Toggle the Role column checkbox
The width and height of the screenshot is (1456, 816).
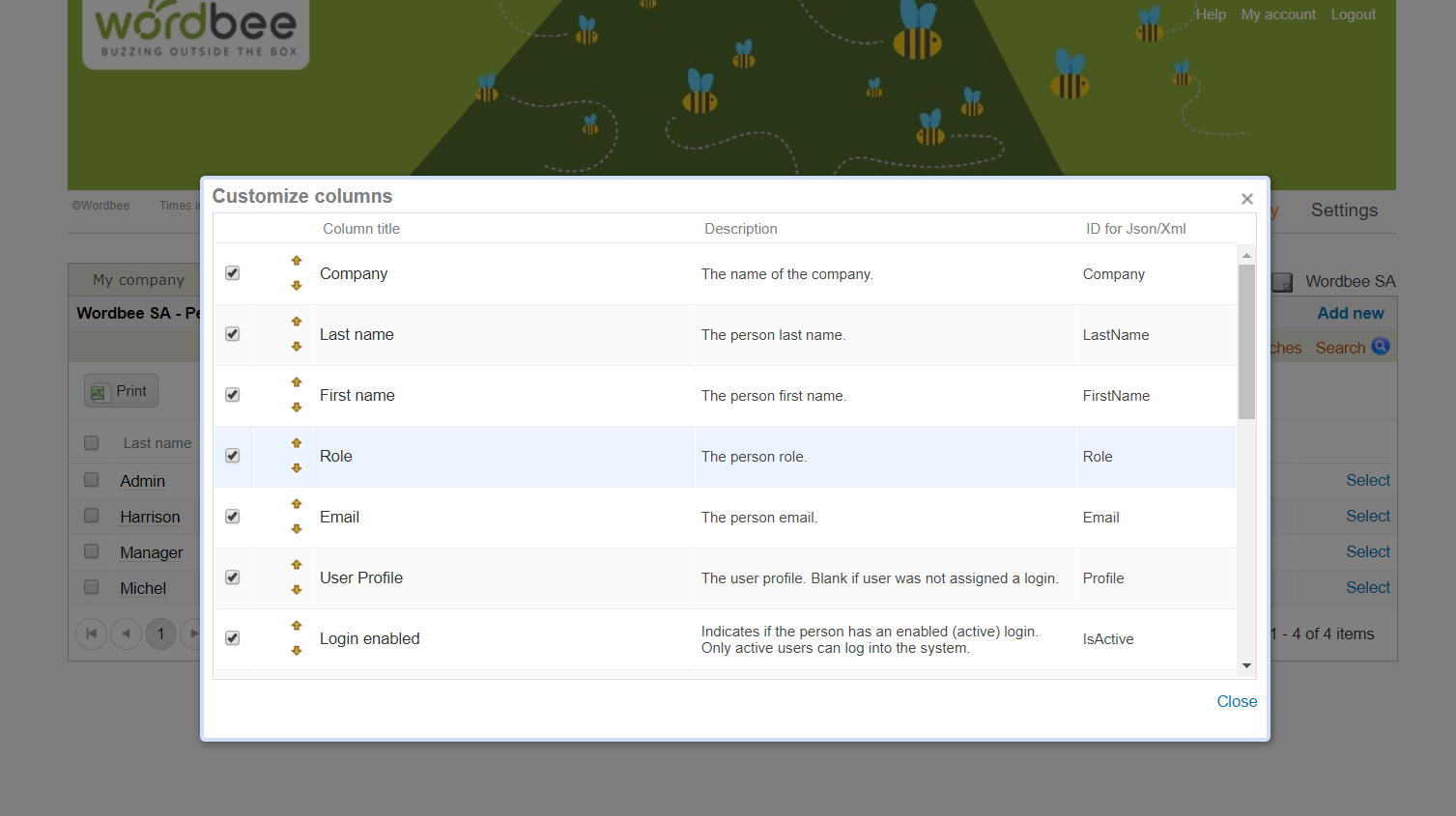pyautogui.click(x=233, y=456)
